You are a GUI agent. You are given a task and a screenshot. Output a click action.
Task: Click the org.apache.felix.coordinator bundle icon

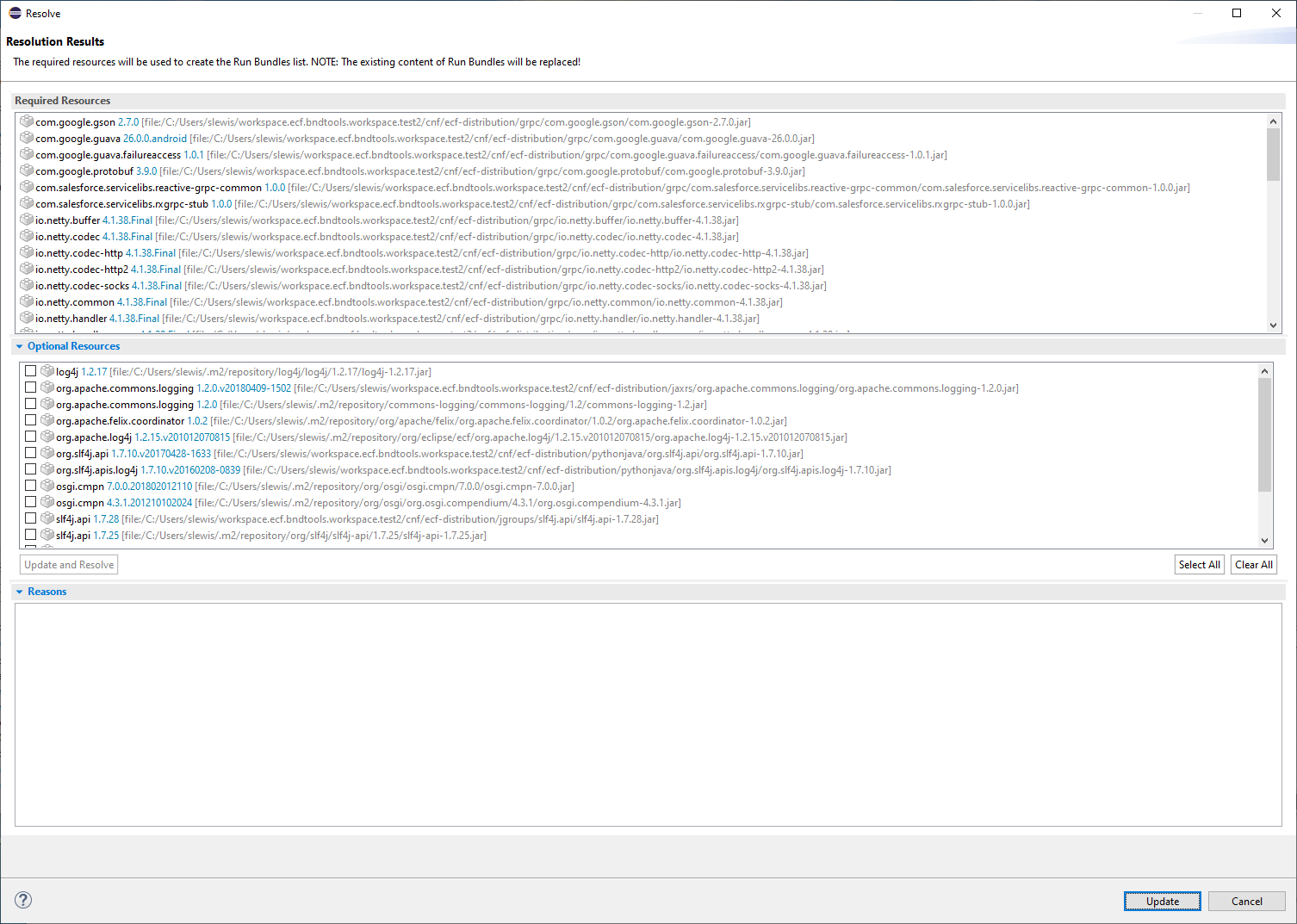click(x=47, y=419)
